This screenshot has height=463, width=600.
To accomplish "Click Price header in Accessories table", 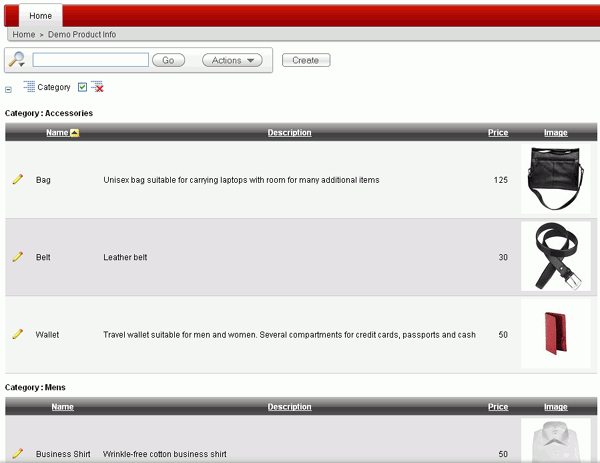I will (x=498, y=132).
